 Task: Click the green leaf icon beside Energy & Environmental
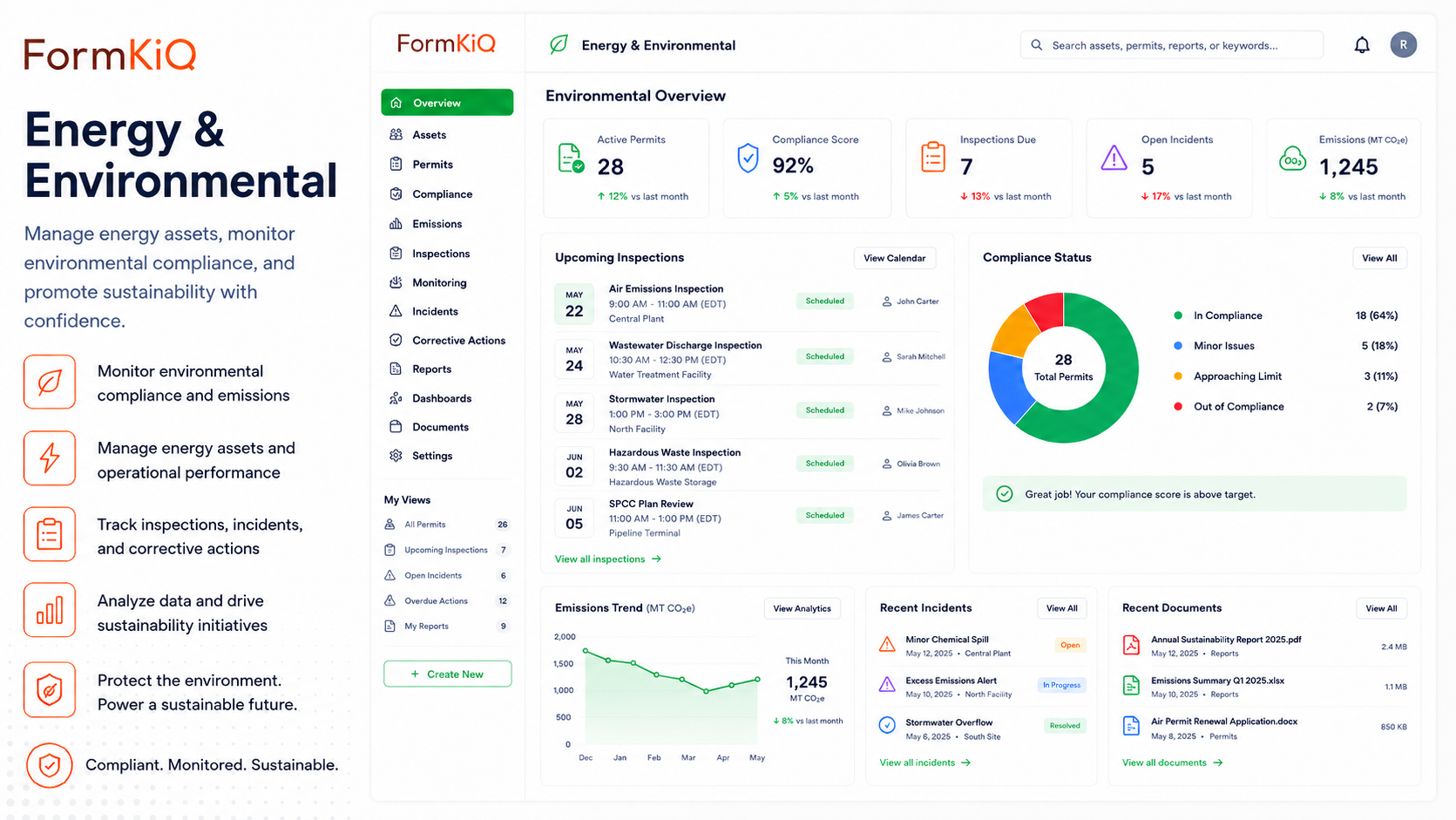pyautogui.click(x=559, y=44)
